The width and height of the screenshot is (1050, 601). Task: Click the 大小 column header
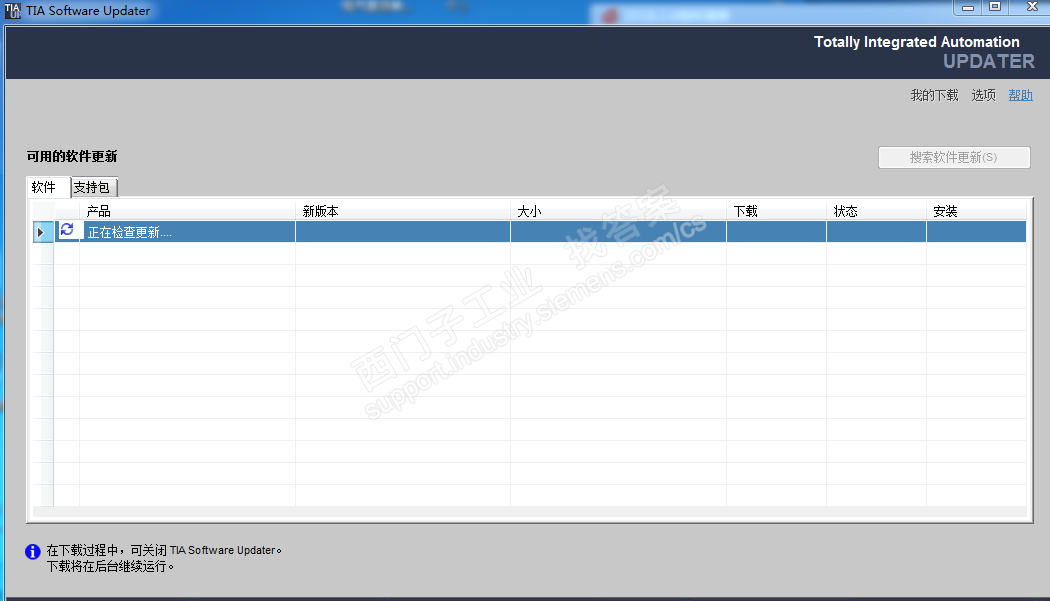coord(618,211)
